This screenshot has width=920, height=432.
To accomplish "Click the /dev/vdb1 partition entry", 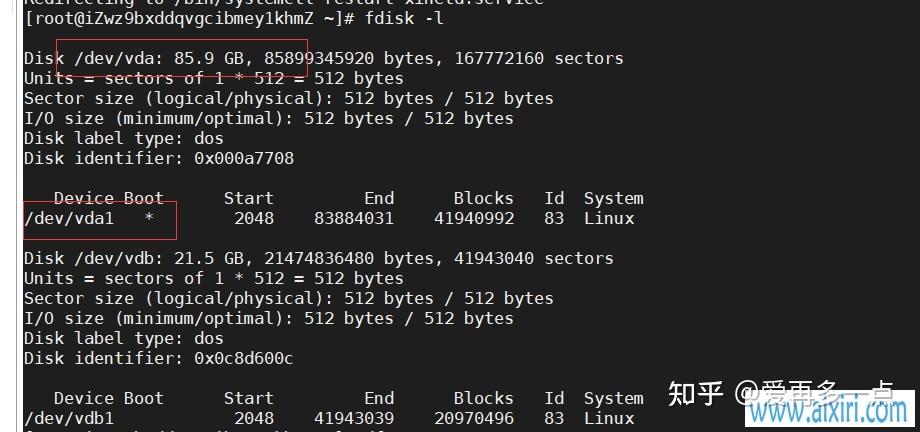I will coord(69,418).
